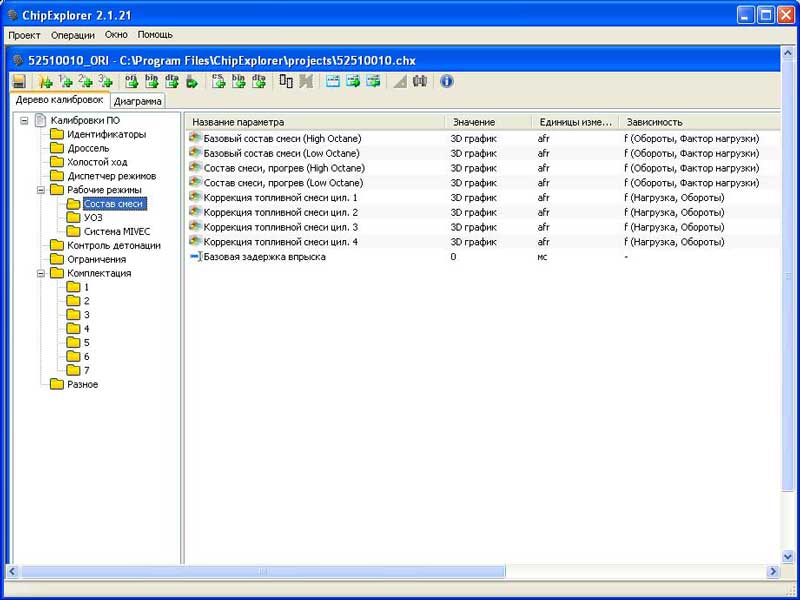Collapse the Калибровки ПО root node
Viewport: 800px width, 600px height.
[25, 121]
